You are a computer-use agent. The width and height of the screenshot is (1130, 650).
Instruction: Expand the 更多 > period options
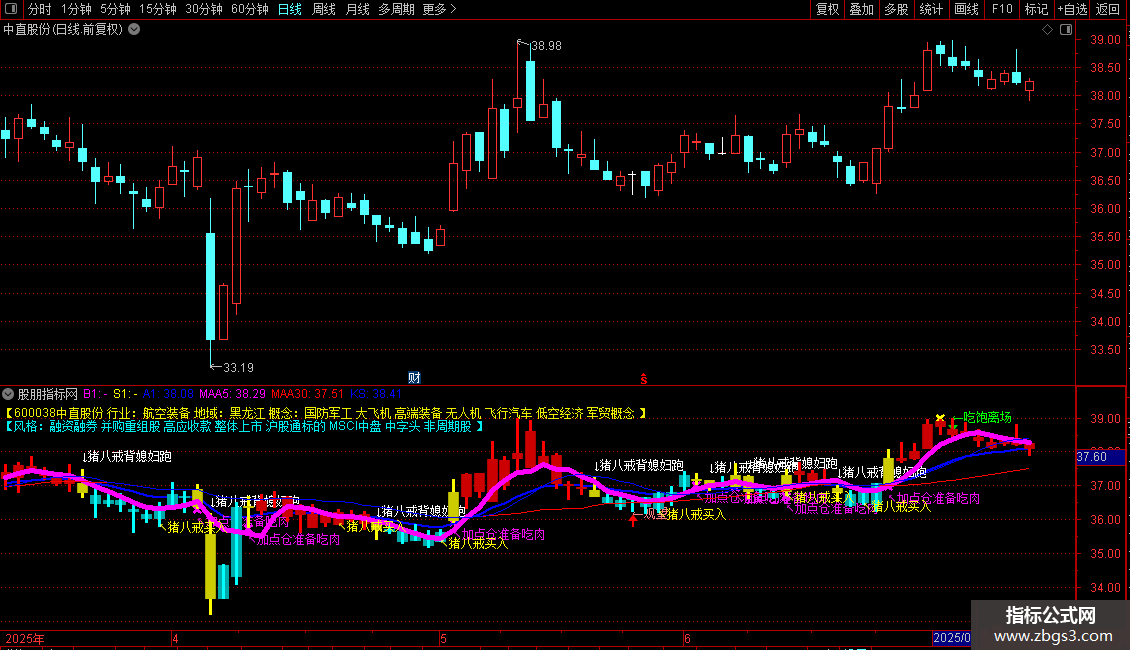click(439, 9)
